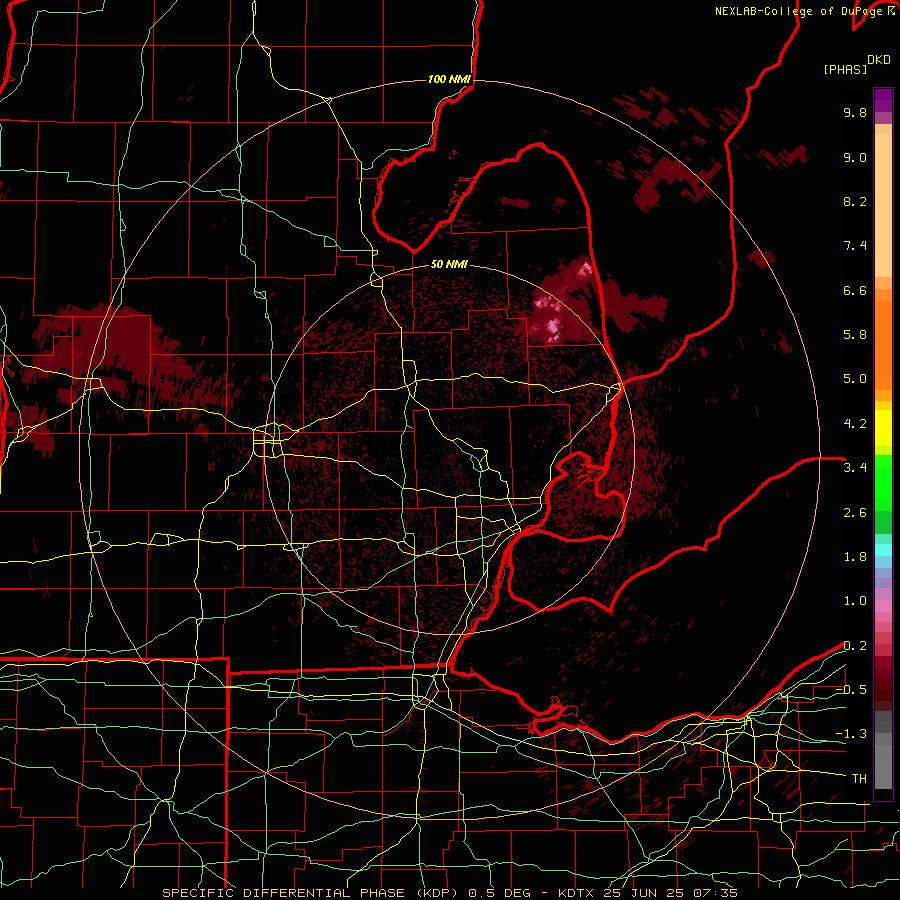900x900 pixels.
Task: Click the yellow segment of the color bar
Action: (883, 428)
